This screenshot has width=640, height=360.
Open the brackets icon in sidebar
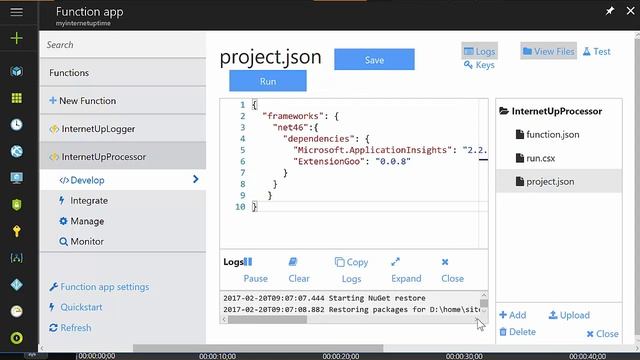[17, 258]
